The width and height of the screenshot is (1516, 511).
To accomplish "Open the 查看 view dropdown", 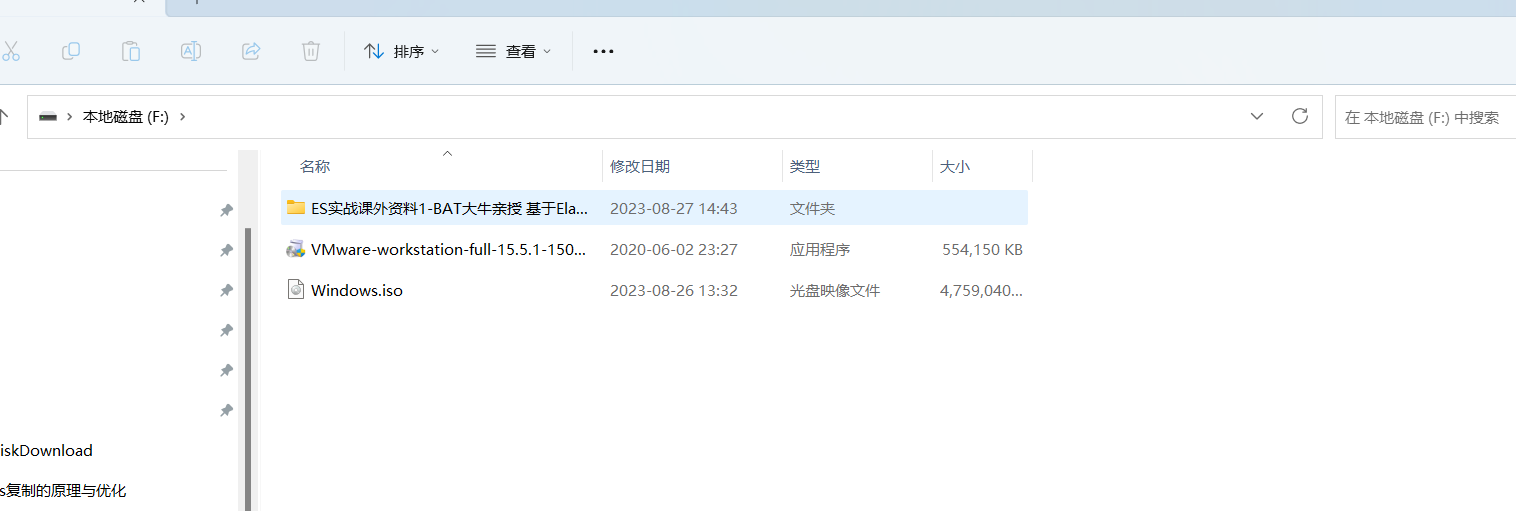I will coord(513,51).
